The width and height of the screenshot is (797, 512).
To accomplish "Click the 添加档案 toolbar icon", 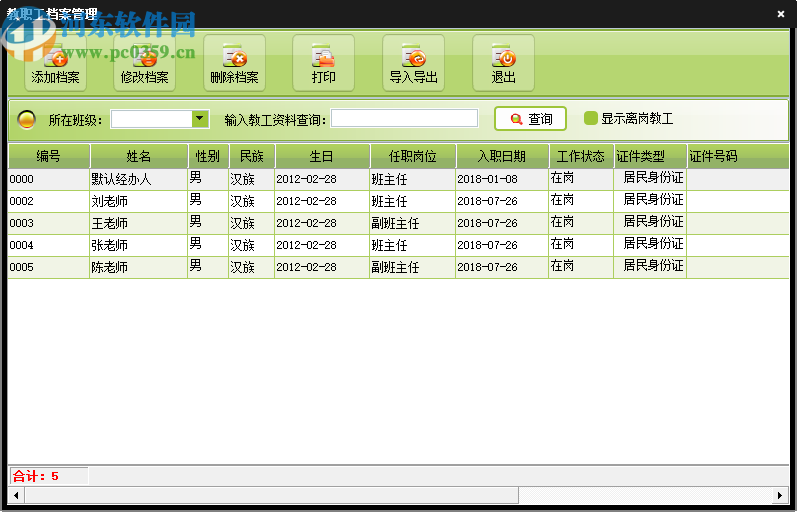I will 55,64.
